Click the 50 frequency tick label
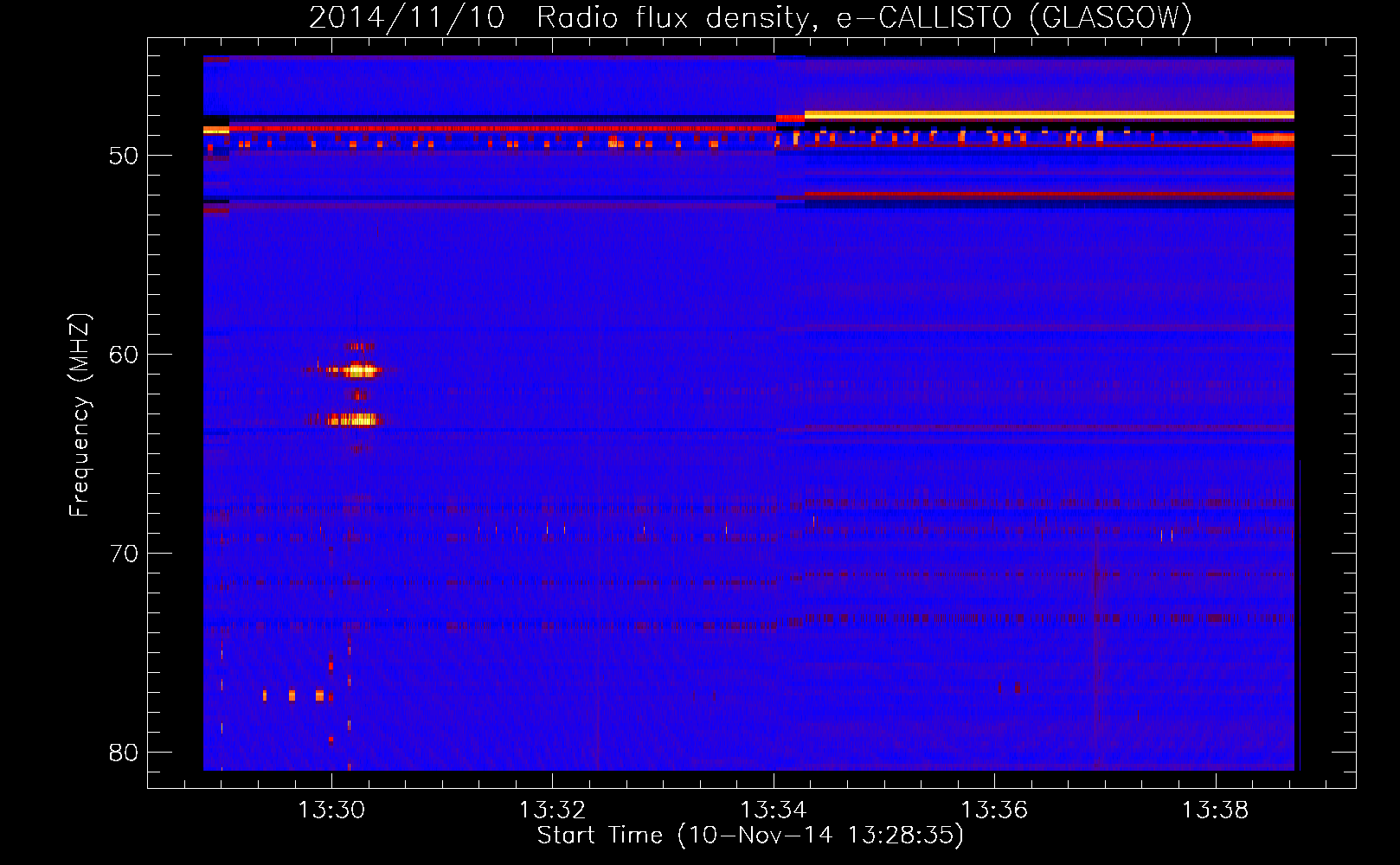The image size is (1400, 865). click(x=124, y=156)
